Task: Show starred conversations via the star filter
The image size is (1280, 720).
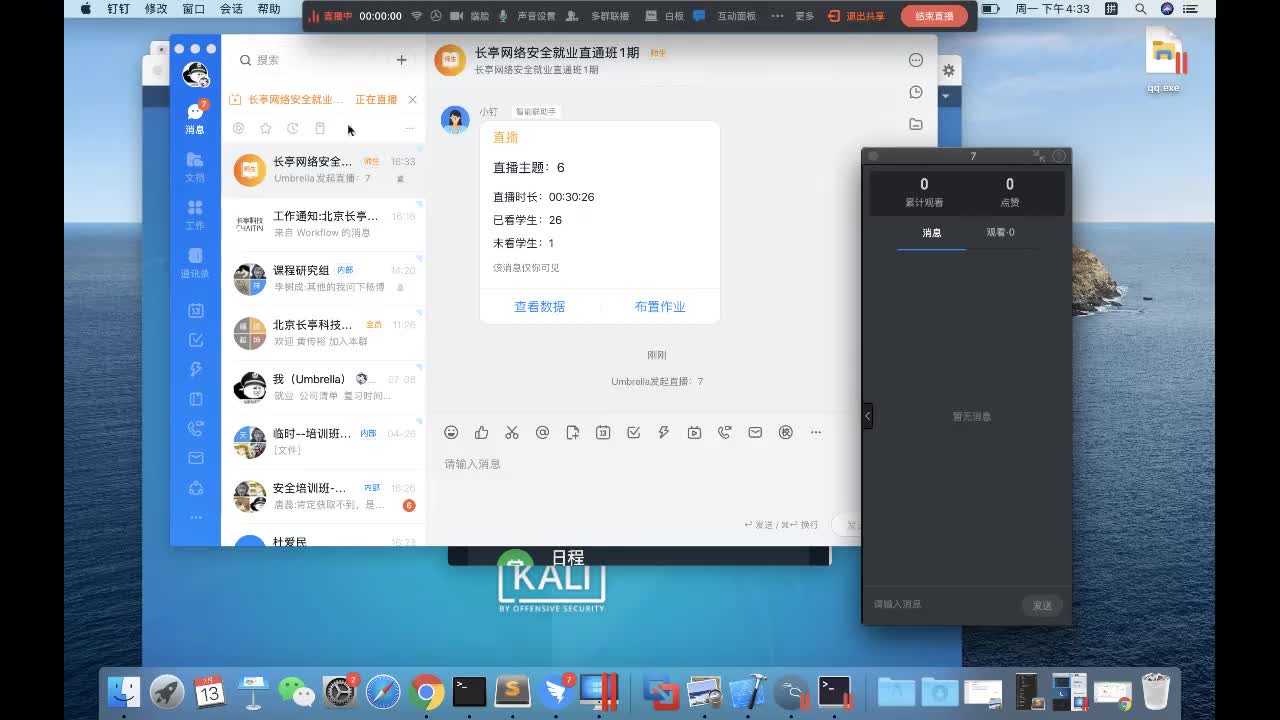Action: point(265,128)
